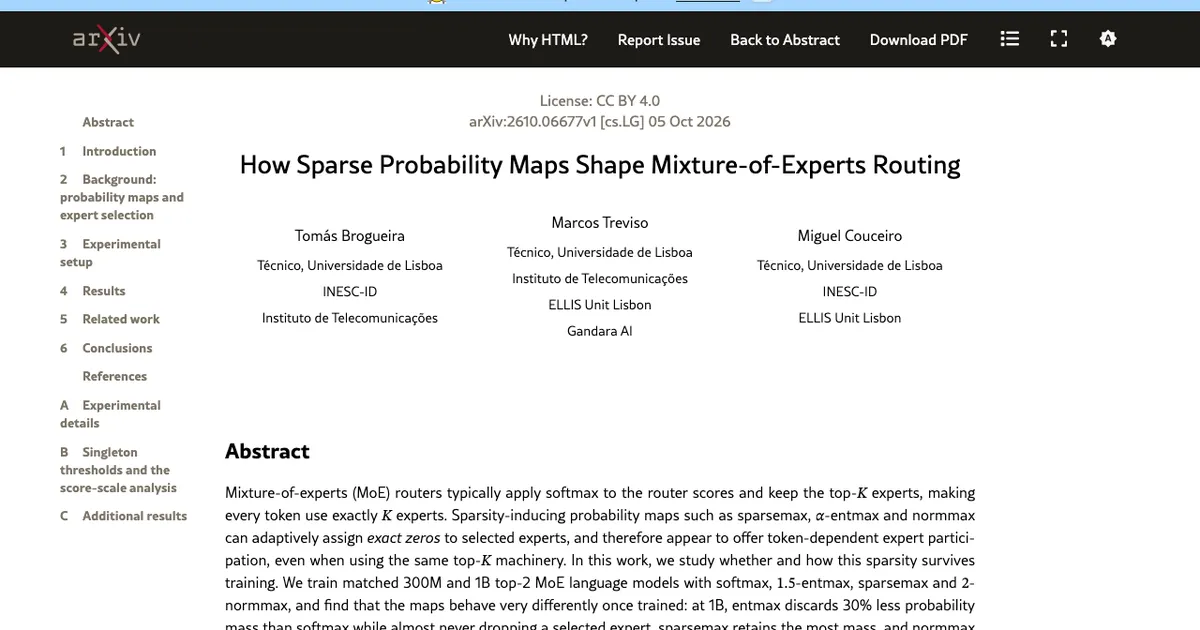1200x630 pixels.
Task: Click ELLIS Unit Lisbon under Miguel Couceiro
Action: coord(850,318)
